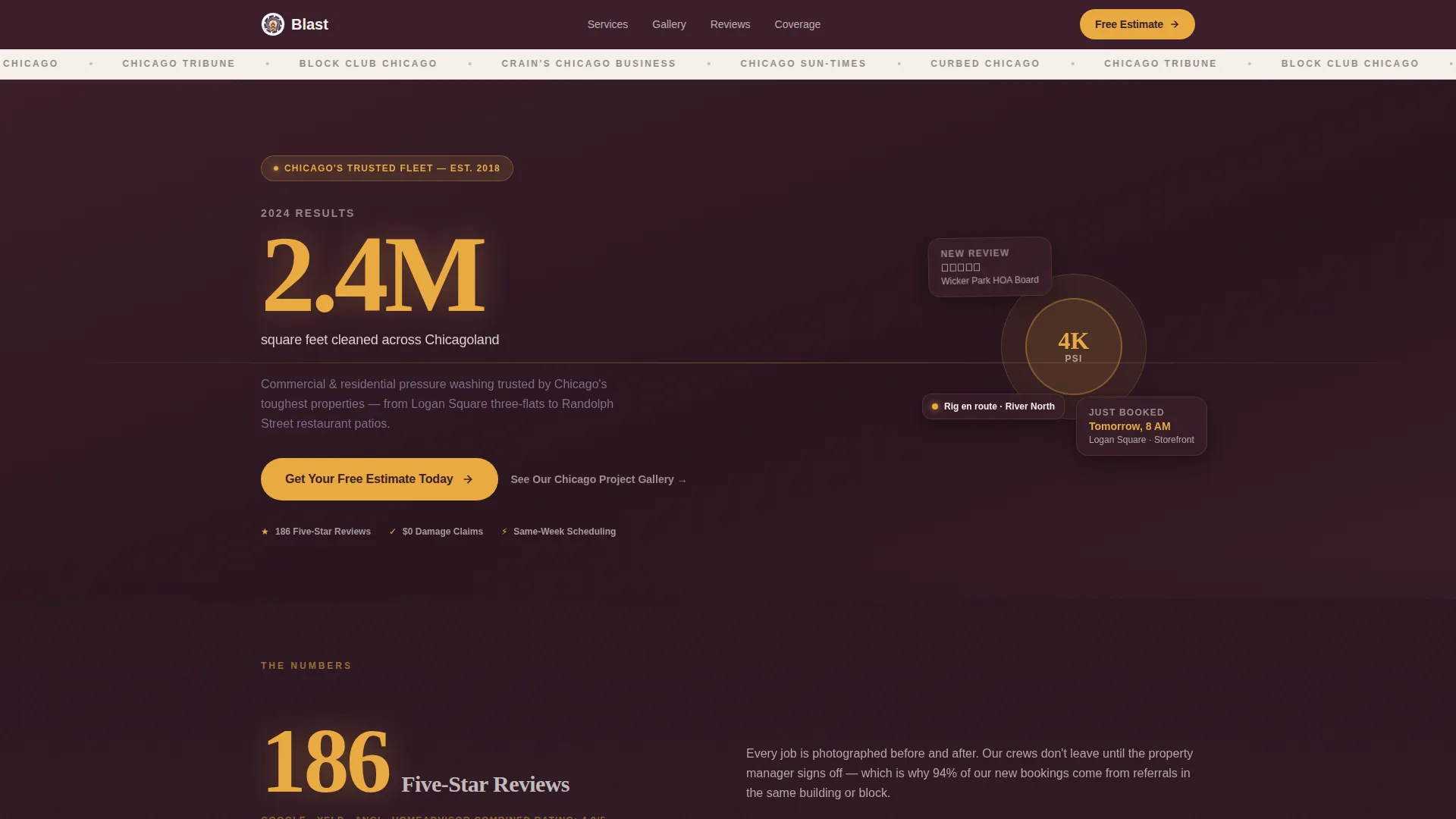Image resolution: width=1456 pixels, height=819 pixels.
Task: Click the Blast logo icon
Action: [273, 24]
